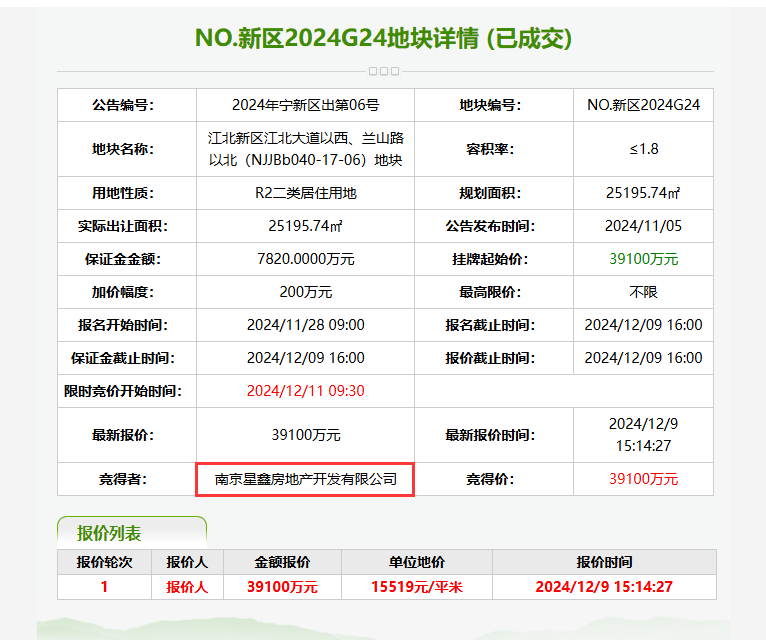Image resolution: width=766 pixels, height=640 pixels.
Task: Click publish date 2024/11/05
Action: click(x=643, y=226)
